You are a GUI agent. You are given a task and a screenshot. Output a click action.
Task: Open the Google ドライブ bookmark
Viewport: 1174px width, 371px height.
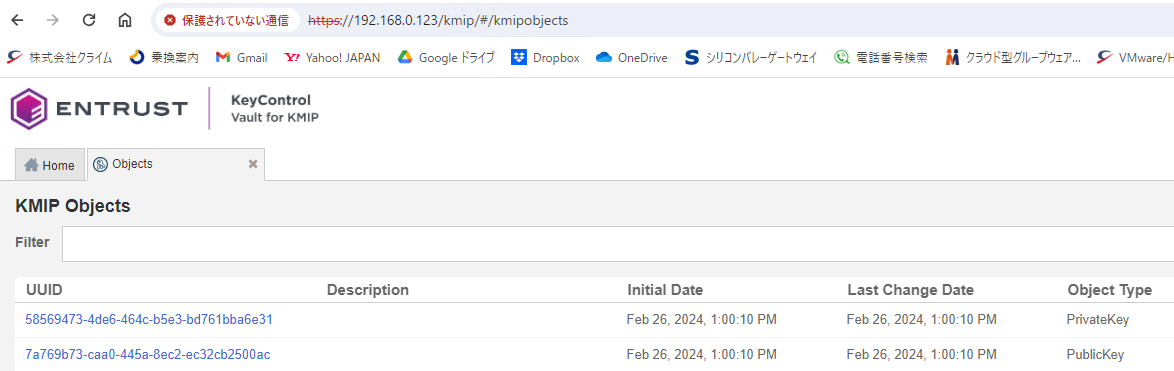point(446,58)
